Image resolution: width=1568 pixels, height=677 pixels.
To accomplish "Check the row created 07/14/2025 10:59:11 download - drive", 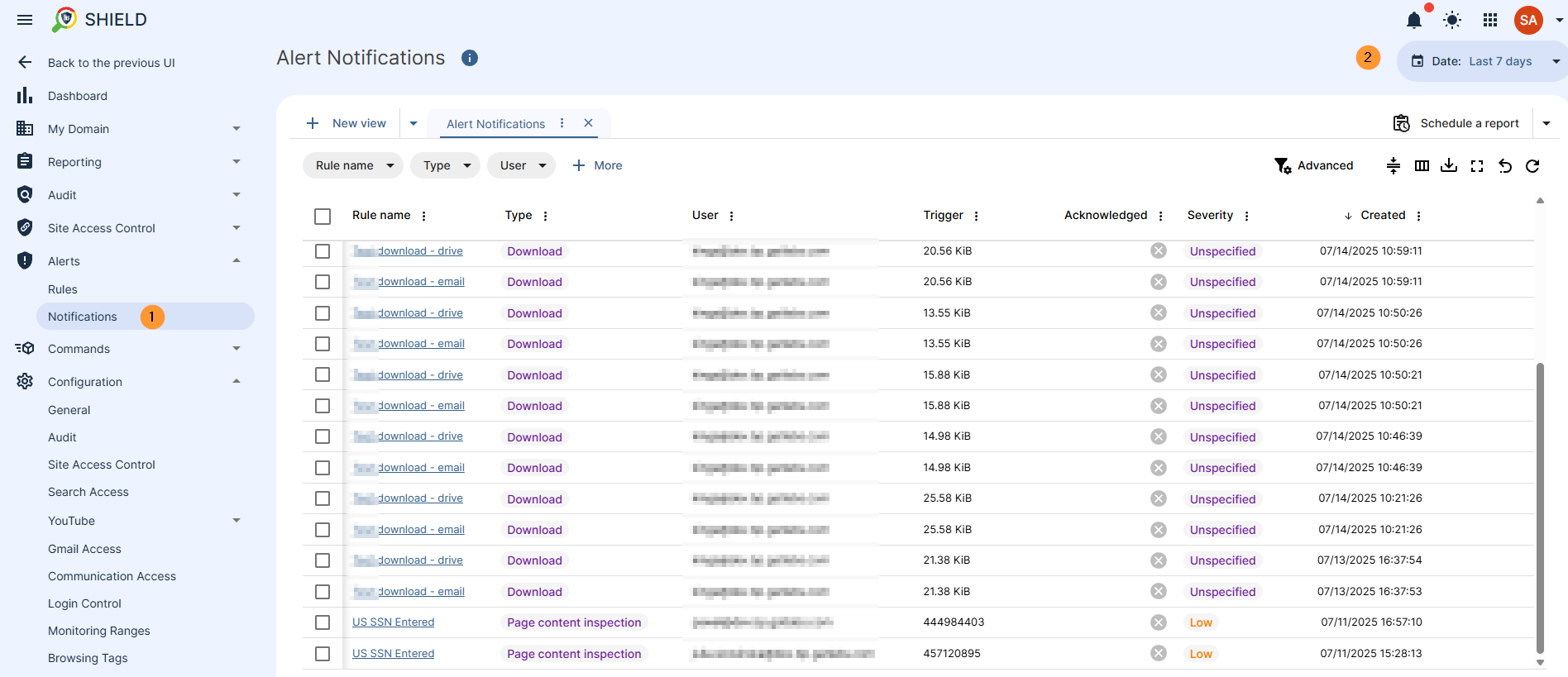I will (x=323, y=251).
